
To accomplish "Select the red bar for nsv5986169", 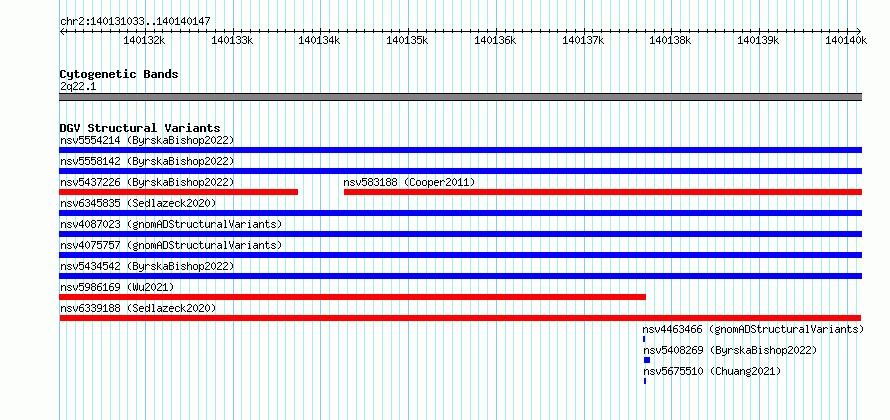I will coord(352,297).
